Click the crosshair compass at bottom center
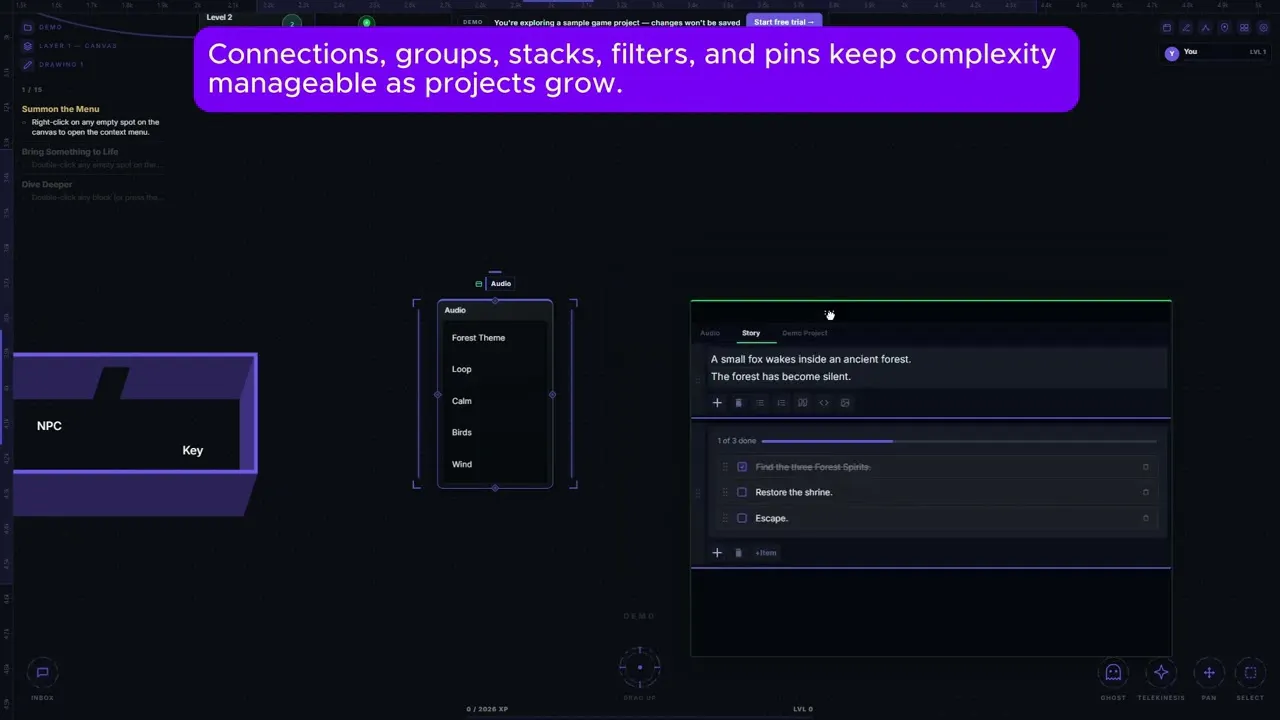Screen dimensions: 1280x720 click(640, 667)
